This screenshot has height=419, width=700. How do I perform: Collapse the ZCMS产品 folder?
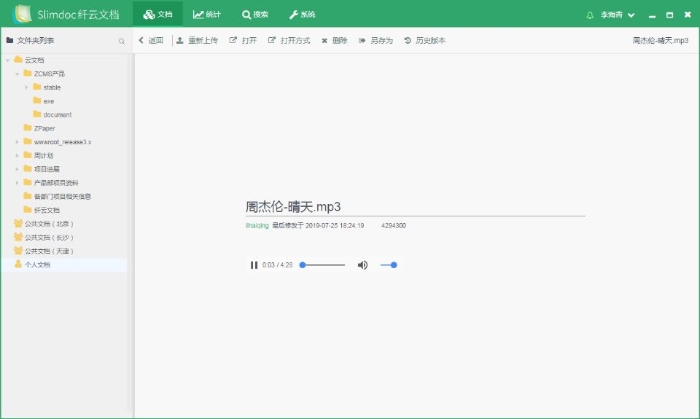click(17, 73)
